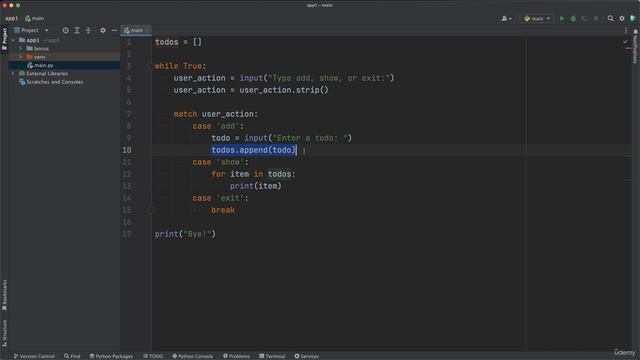This screenshot has height=360, width=640.
Task: Open the Find tool window
Action: coord(72,356)
